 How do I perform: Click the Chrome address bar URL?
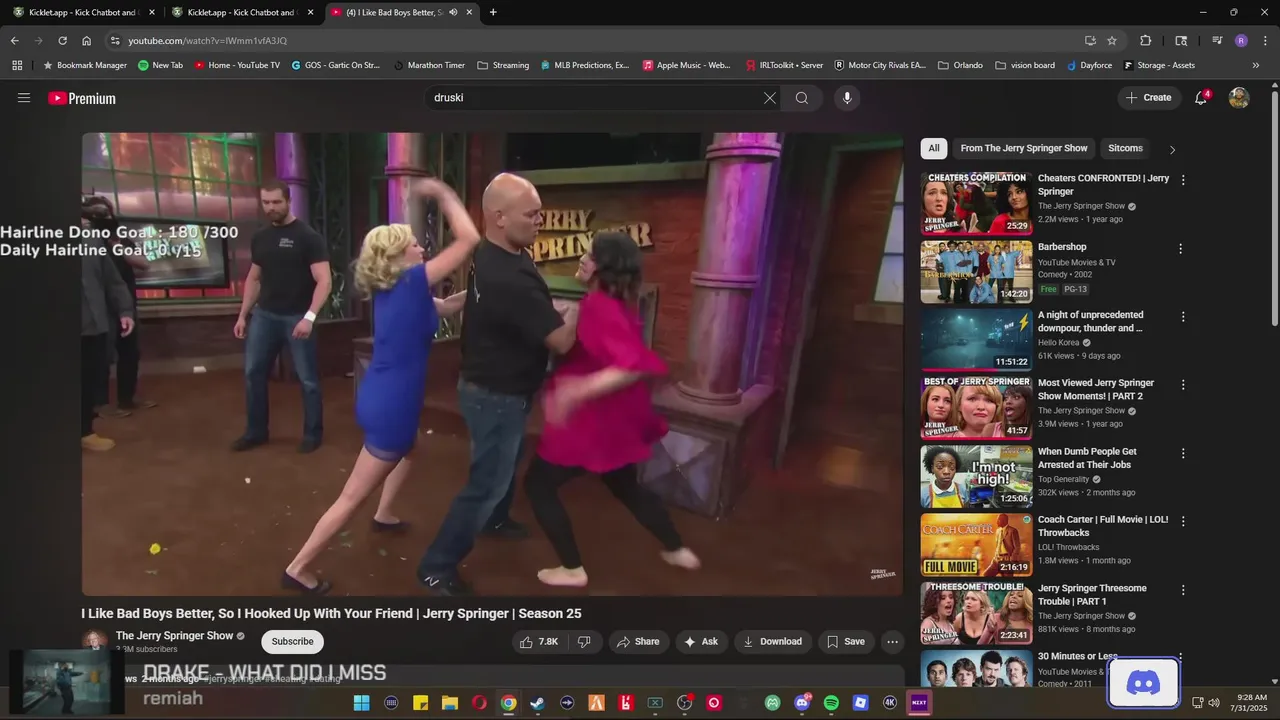point(208,41)
